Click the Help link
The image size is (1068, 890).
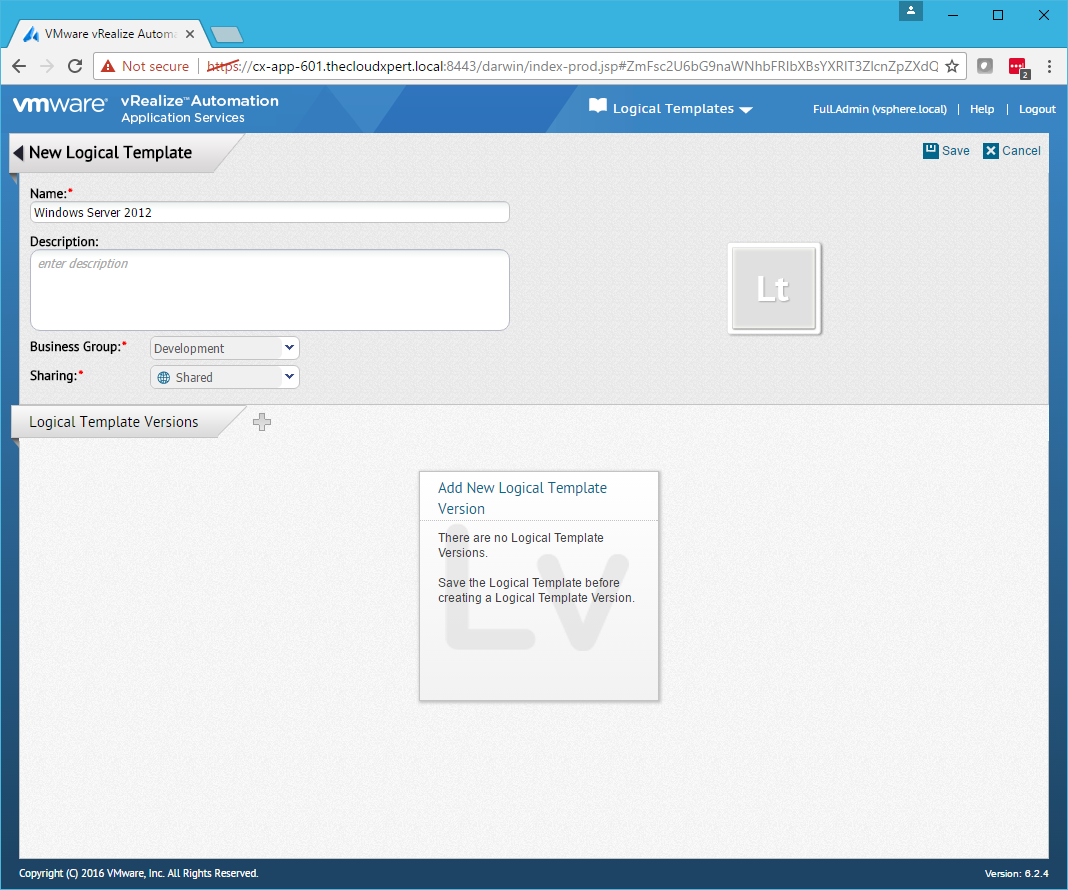(982, 109)
